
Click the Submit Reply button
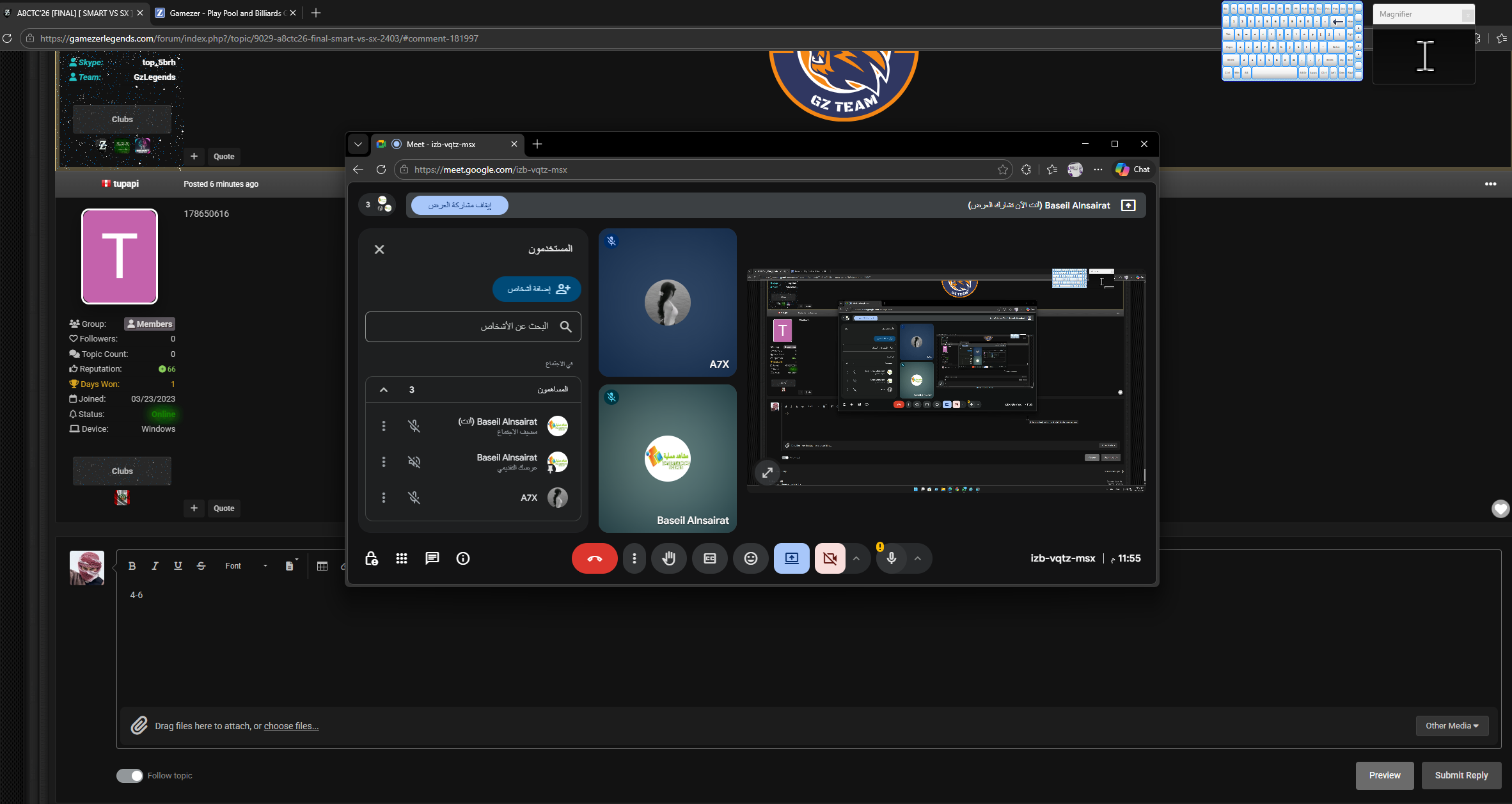point(1461,775)
